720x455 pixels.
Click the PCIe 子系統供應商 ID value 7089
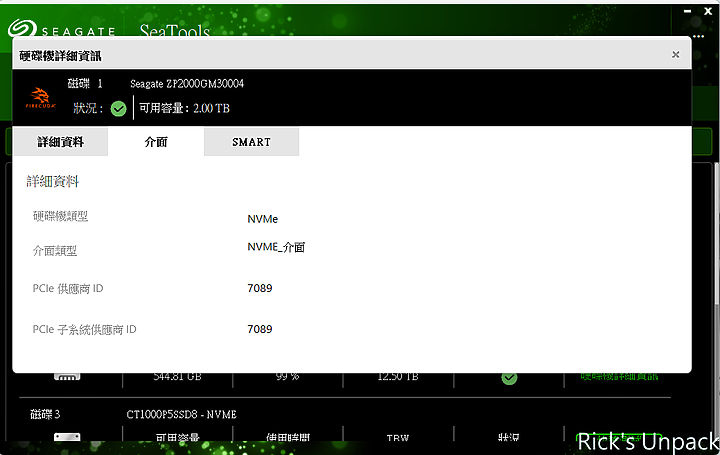click(260, 329)
